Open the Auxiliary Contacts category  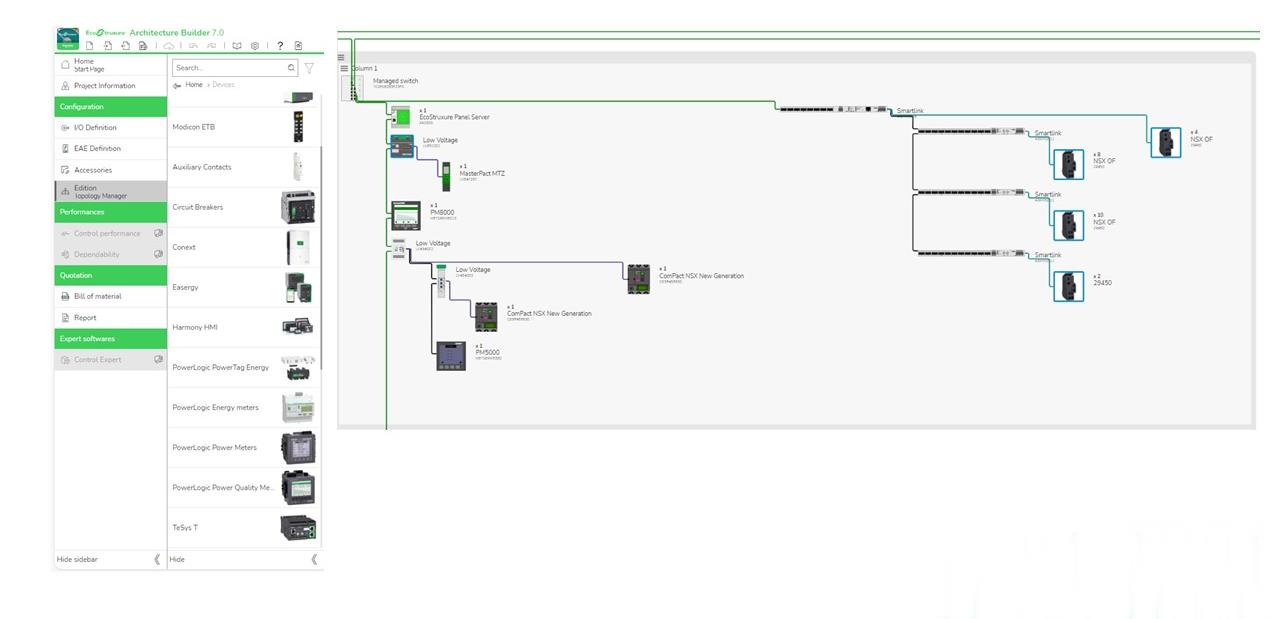[245, 167]
